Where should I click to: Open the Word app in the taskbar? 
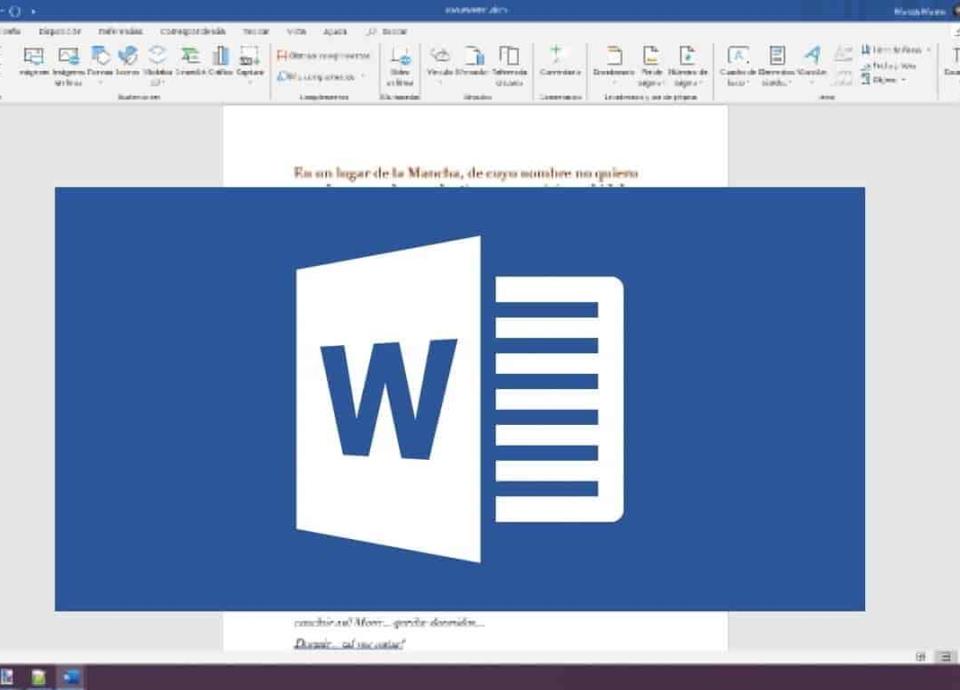pos(70,677)
